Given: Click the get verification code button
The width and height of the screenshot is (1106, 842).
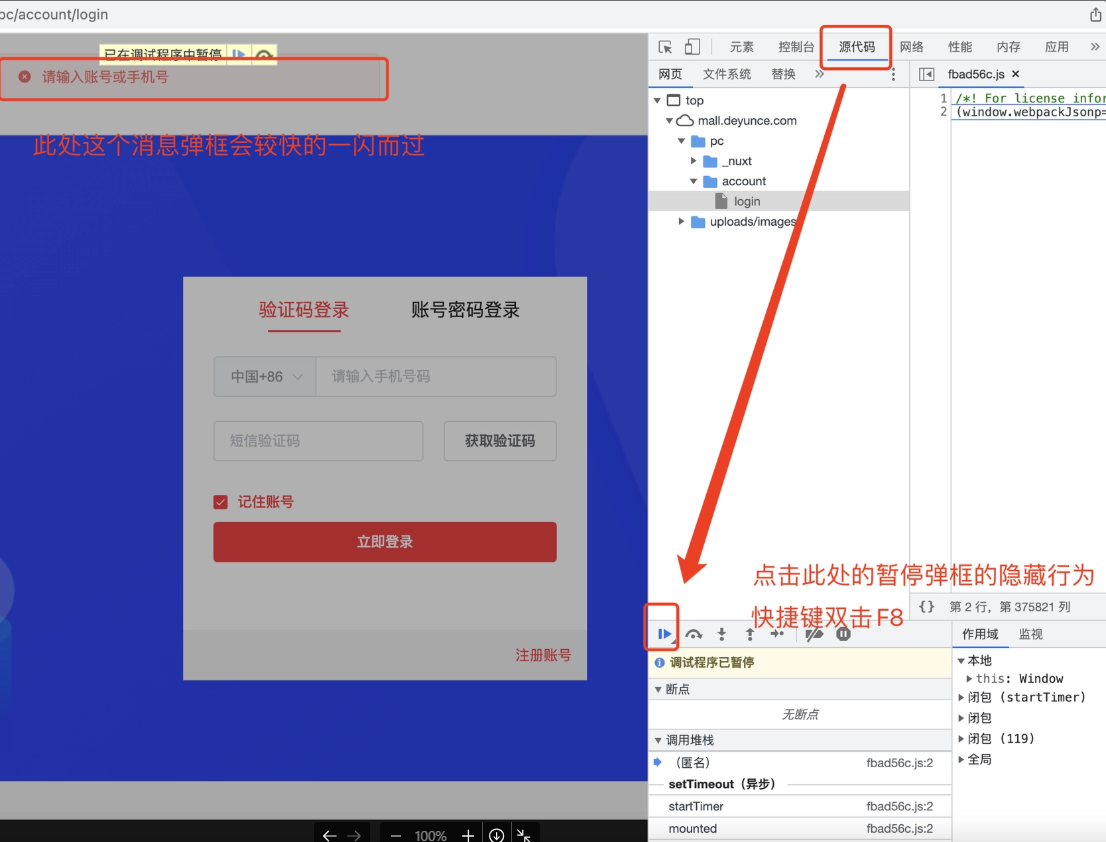Looking at the screenshot, I should click(500, 441).
